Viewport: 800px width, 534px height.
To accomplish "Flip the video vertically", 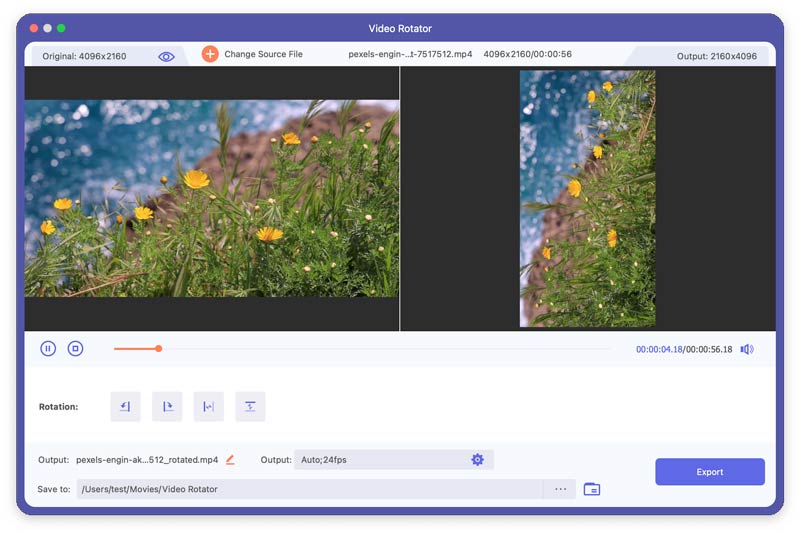I will click(250, 406).
